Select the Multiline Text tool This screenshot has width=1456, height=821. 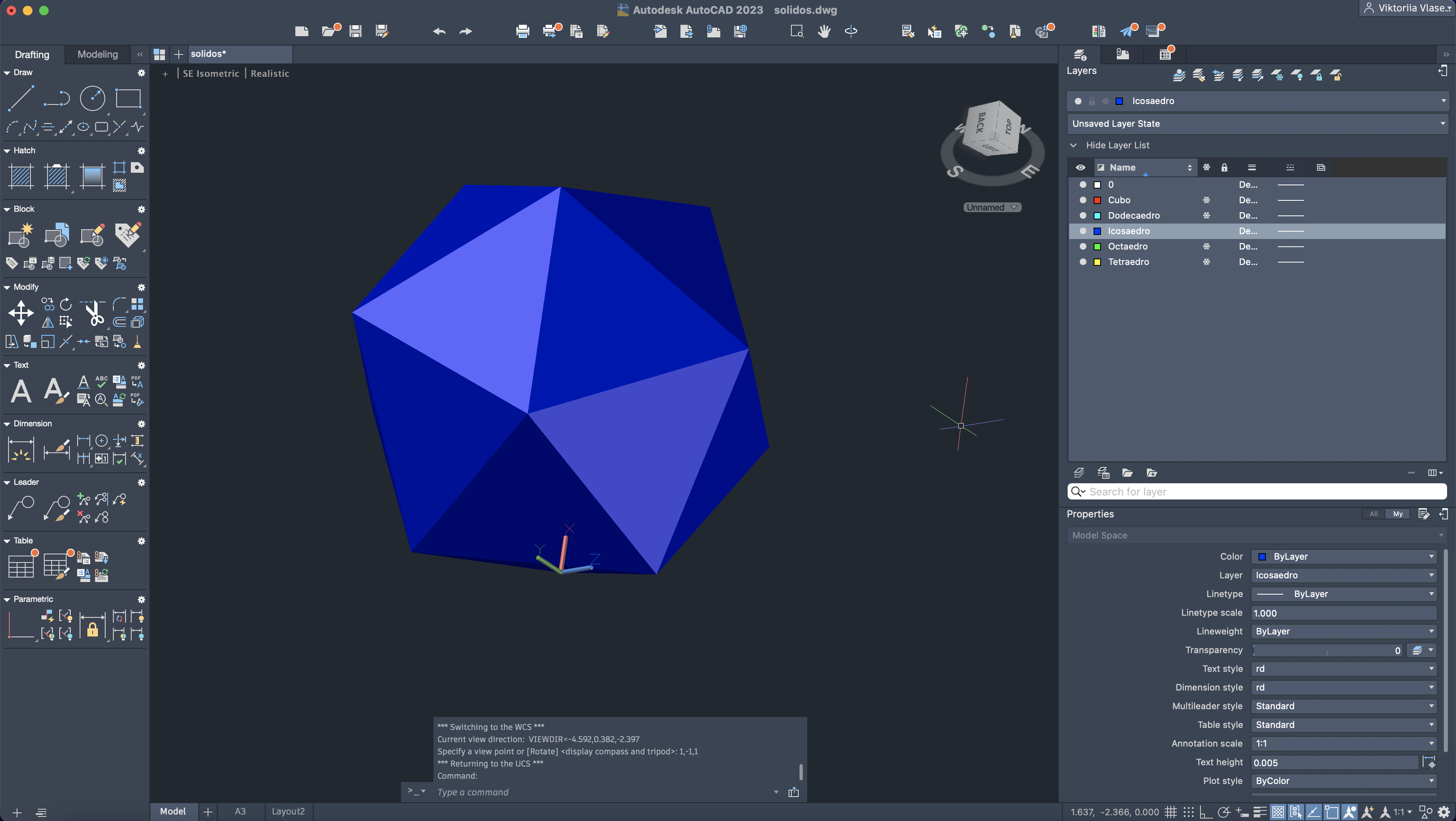[x=21, y=391]
